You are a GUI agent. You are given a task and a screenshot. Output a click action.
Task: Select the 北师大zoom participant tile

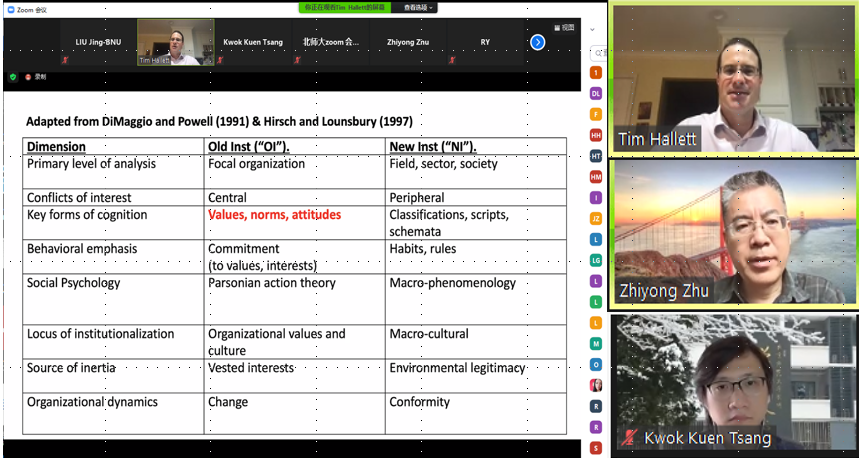[x=330, y=42]
